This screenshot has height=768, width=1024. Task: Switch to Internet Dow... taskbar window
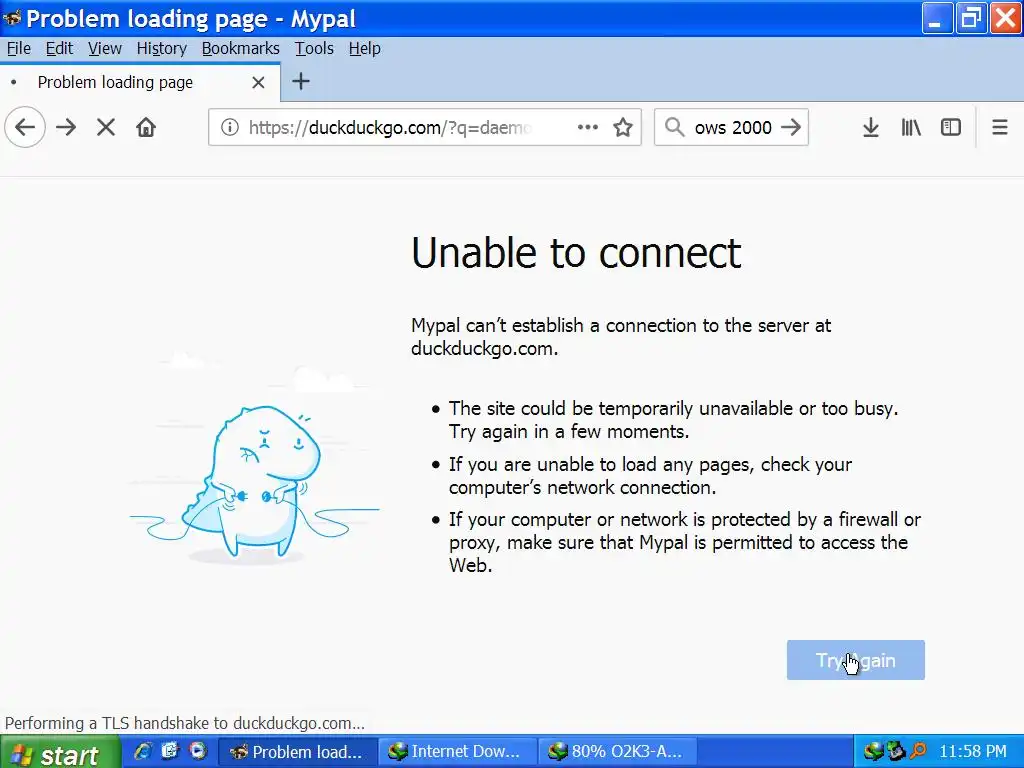pos(457,752)
